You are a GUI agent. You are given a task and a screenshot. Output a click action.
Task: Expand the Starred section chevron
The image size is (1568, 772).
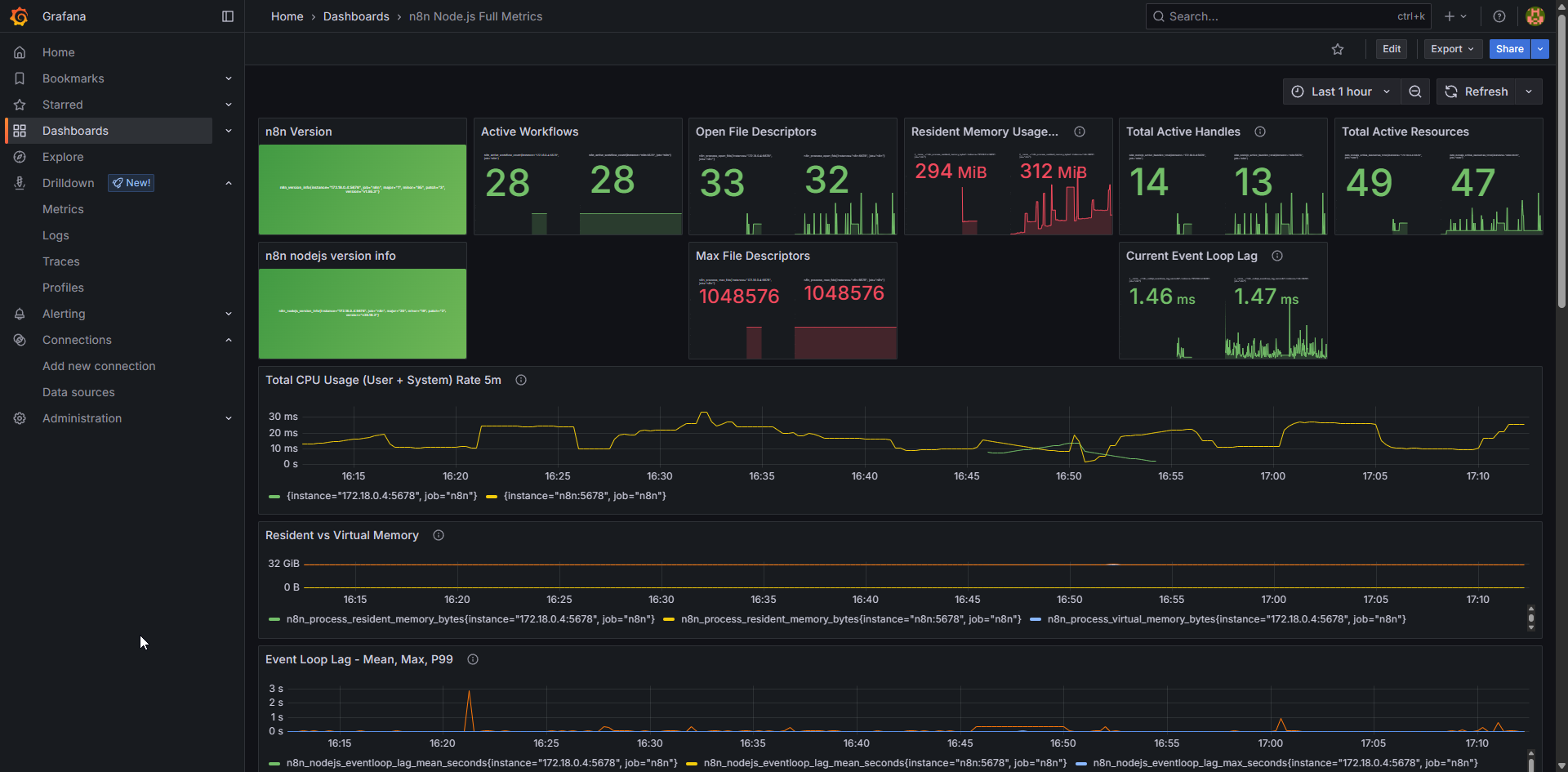(229, 105)
